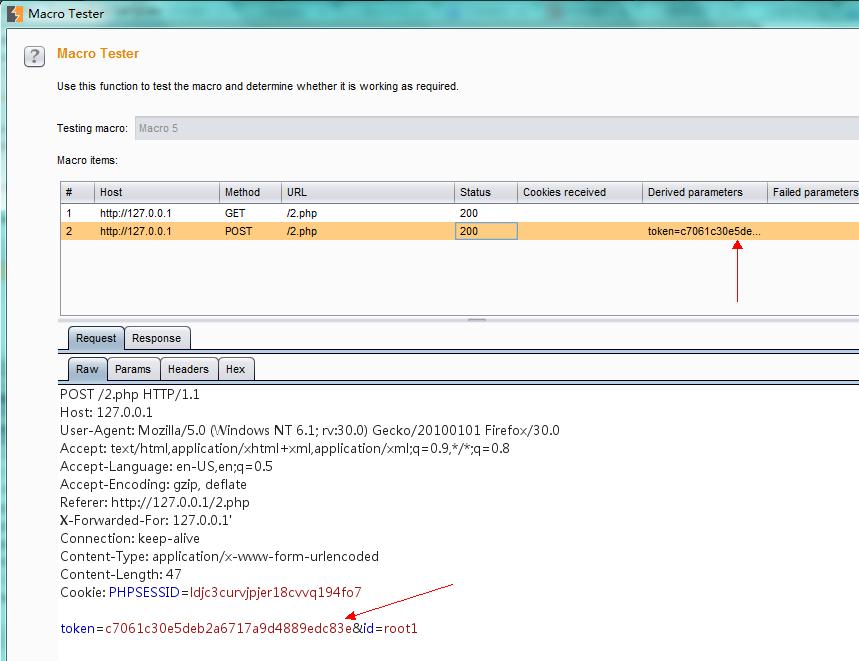This screenshot has width=859, height=661.
Task: Switch to the Response tab
Action: pyautogui.click(x=156, y=338)
